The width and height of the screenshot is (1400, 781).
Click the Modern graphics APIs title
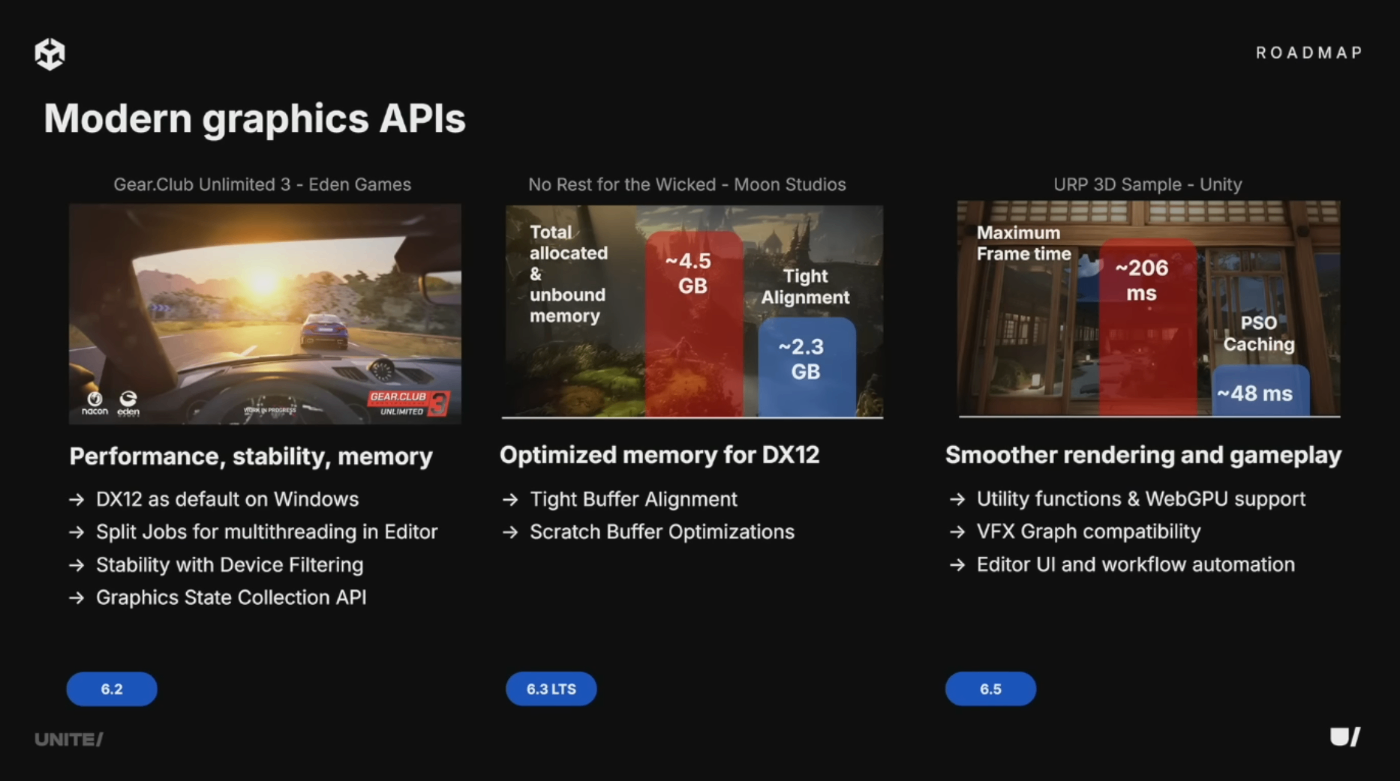tap(255, 119)
